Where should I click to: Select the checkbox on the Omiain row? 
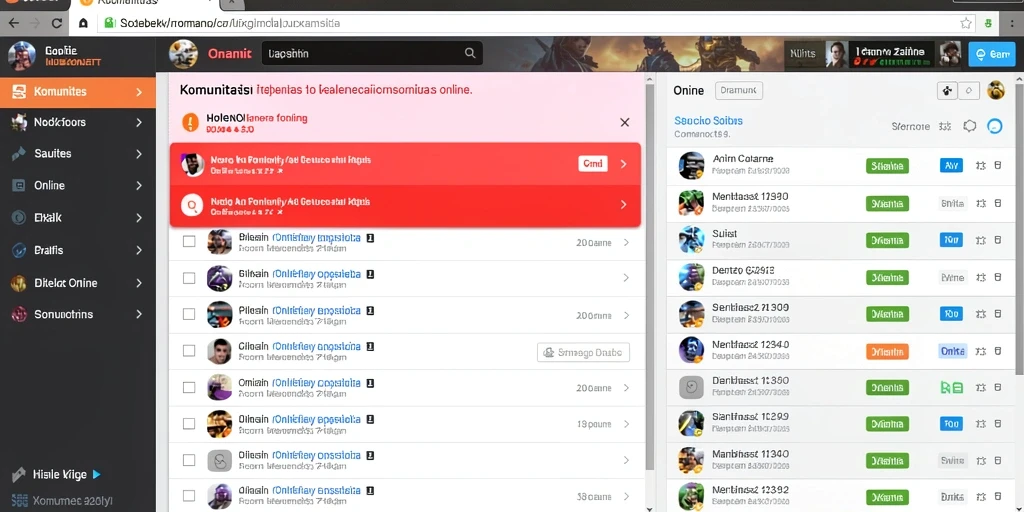point(189,387)
